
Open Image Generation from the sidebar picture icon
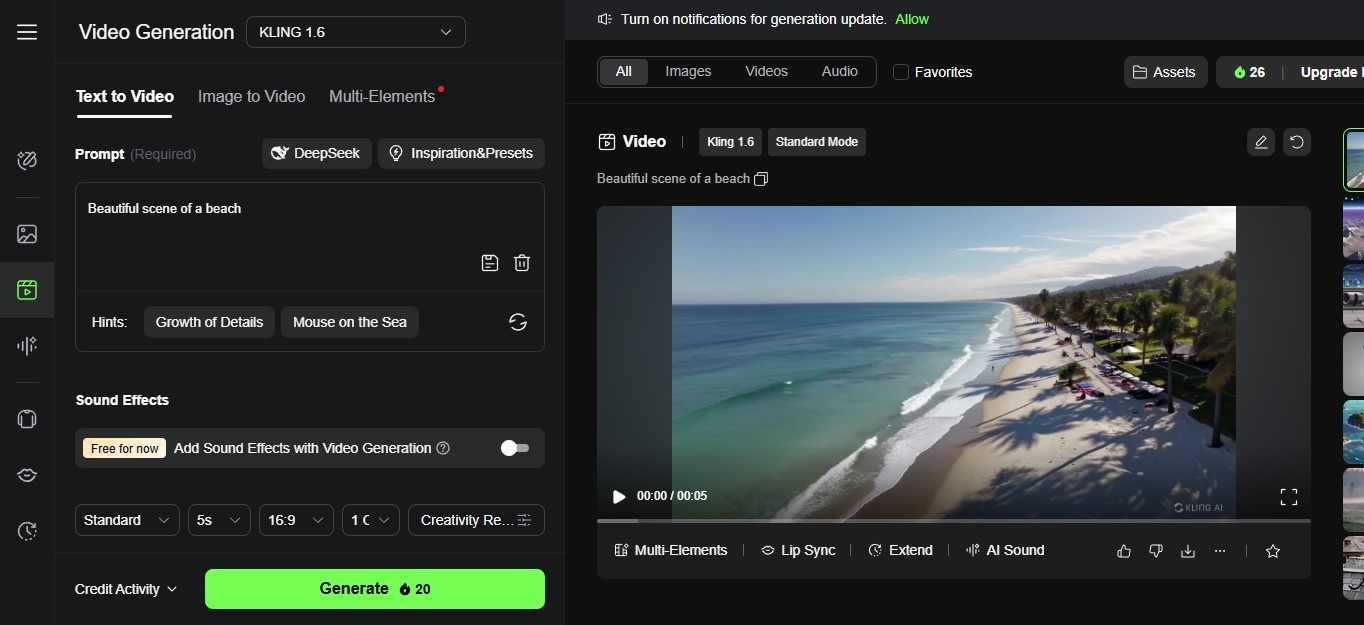click(x=27, y=234)
